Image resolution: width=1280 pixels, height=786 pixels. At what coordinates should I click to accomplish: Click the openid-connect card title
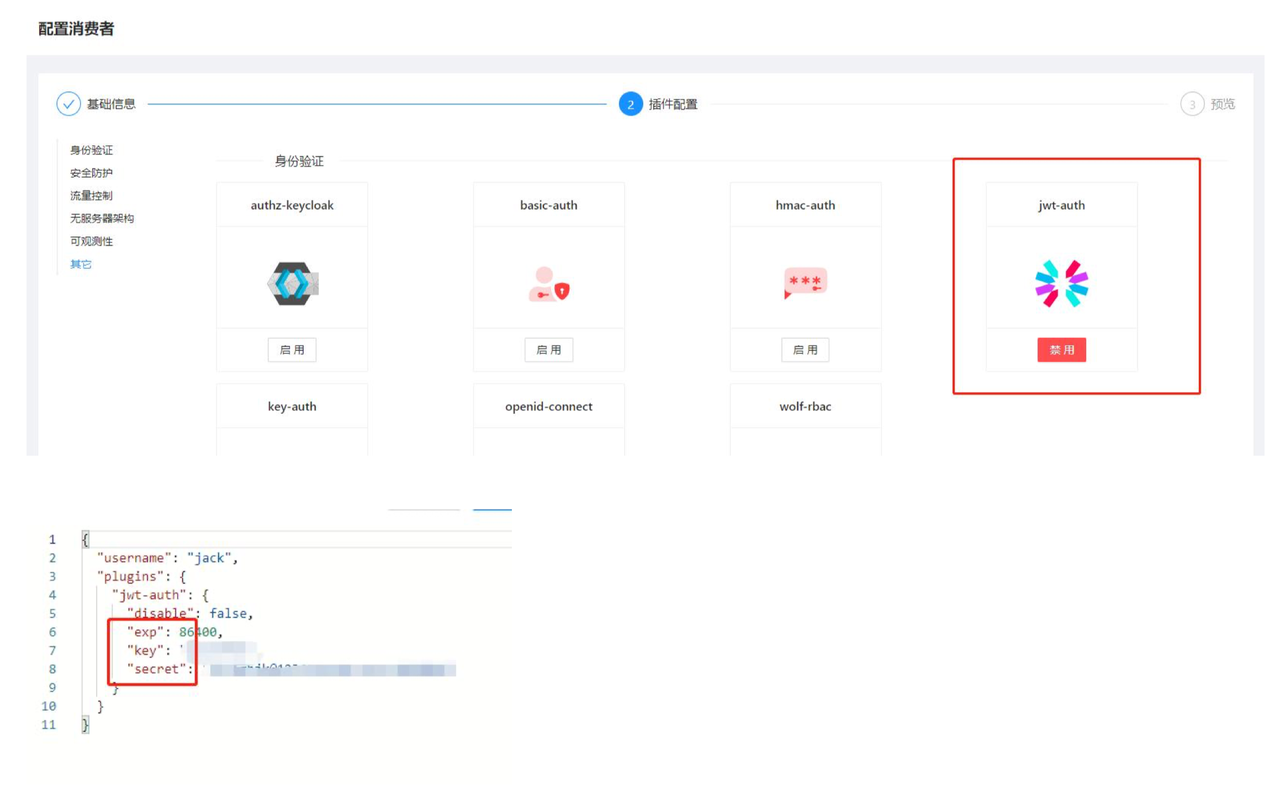[549, 406]
